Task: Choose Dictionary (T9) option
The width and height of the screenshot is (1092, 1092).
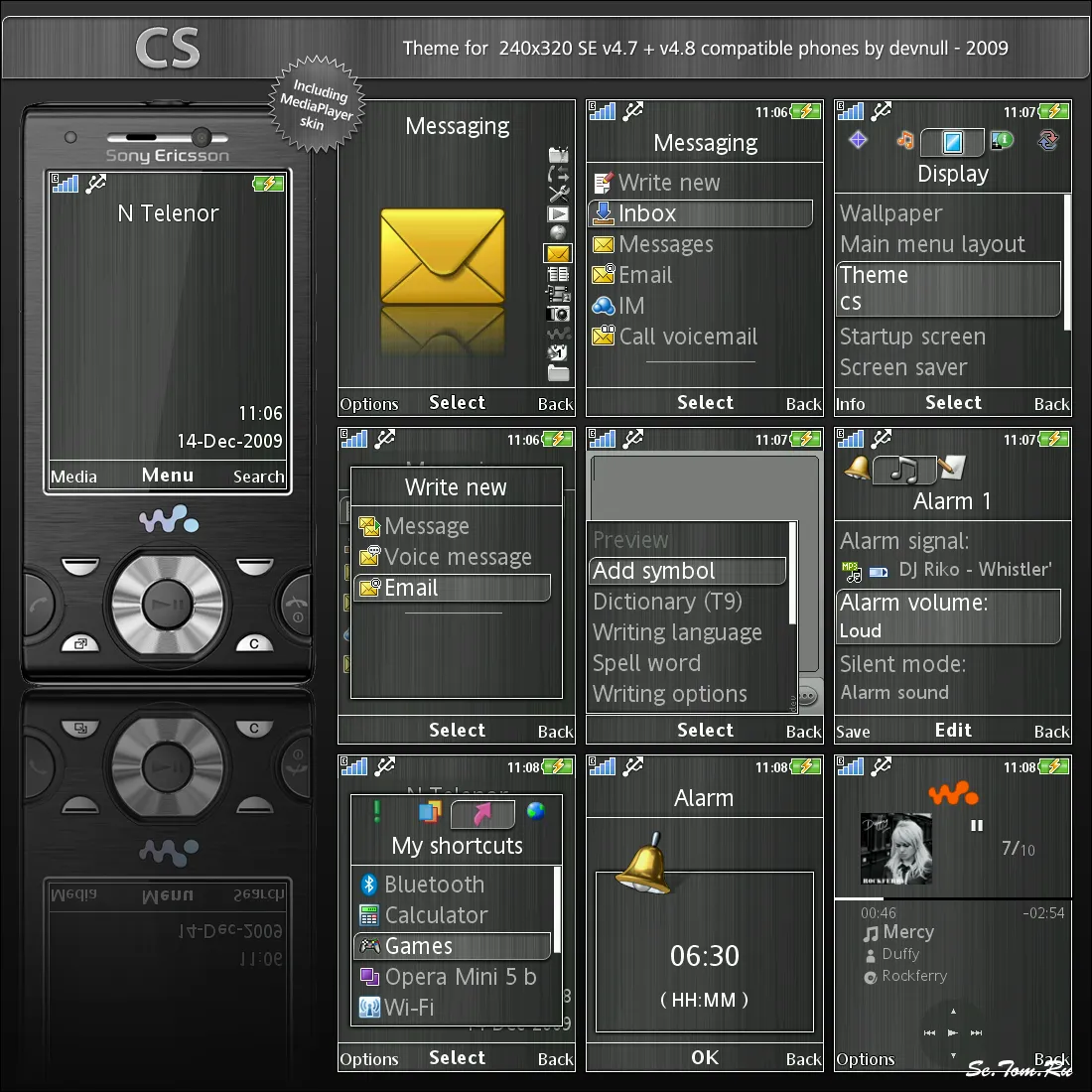Action: pyautogui.click(x=667, y=602)
